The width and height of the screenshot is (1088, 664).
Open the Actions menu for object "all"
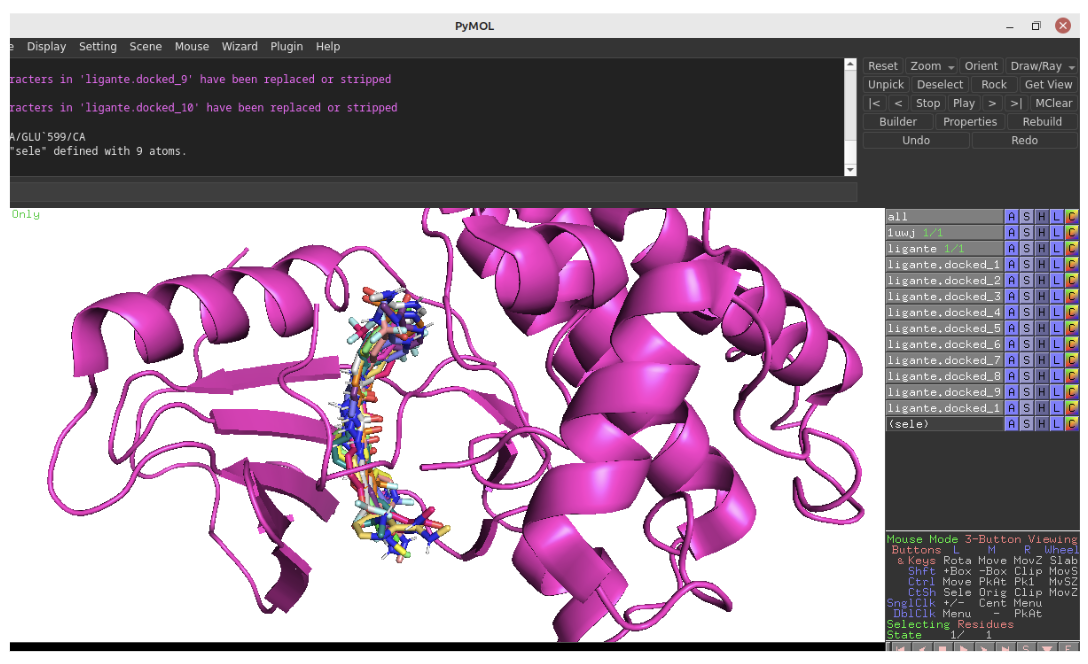[x=1011, y=216]
